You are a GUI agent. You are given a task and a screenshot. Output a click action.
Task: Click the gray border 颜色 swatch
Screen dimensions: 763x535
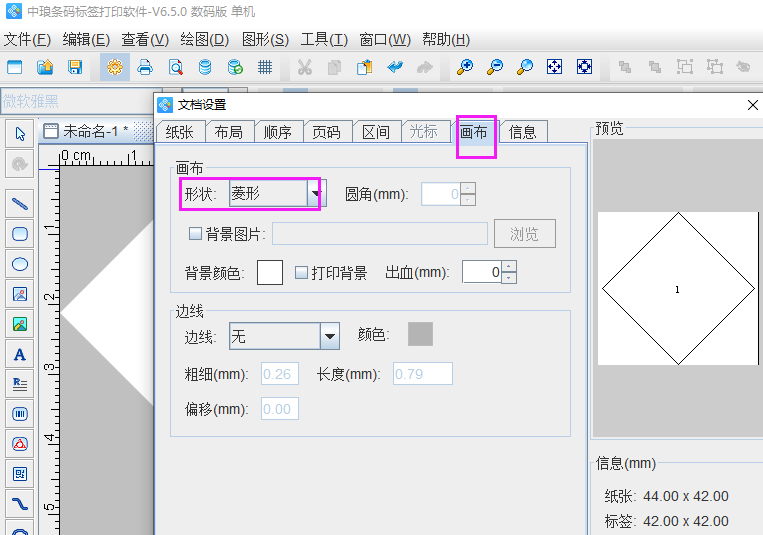coord(420,334)
